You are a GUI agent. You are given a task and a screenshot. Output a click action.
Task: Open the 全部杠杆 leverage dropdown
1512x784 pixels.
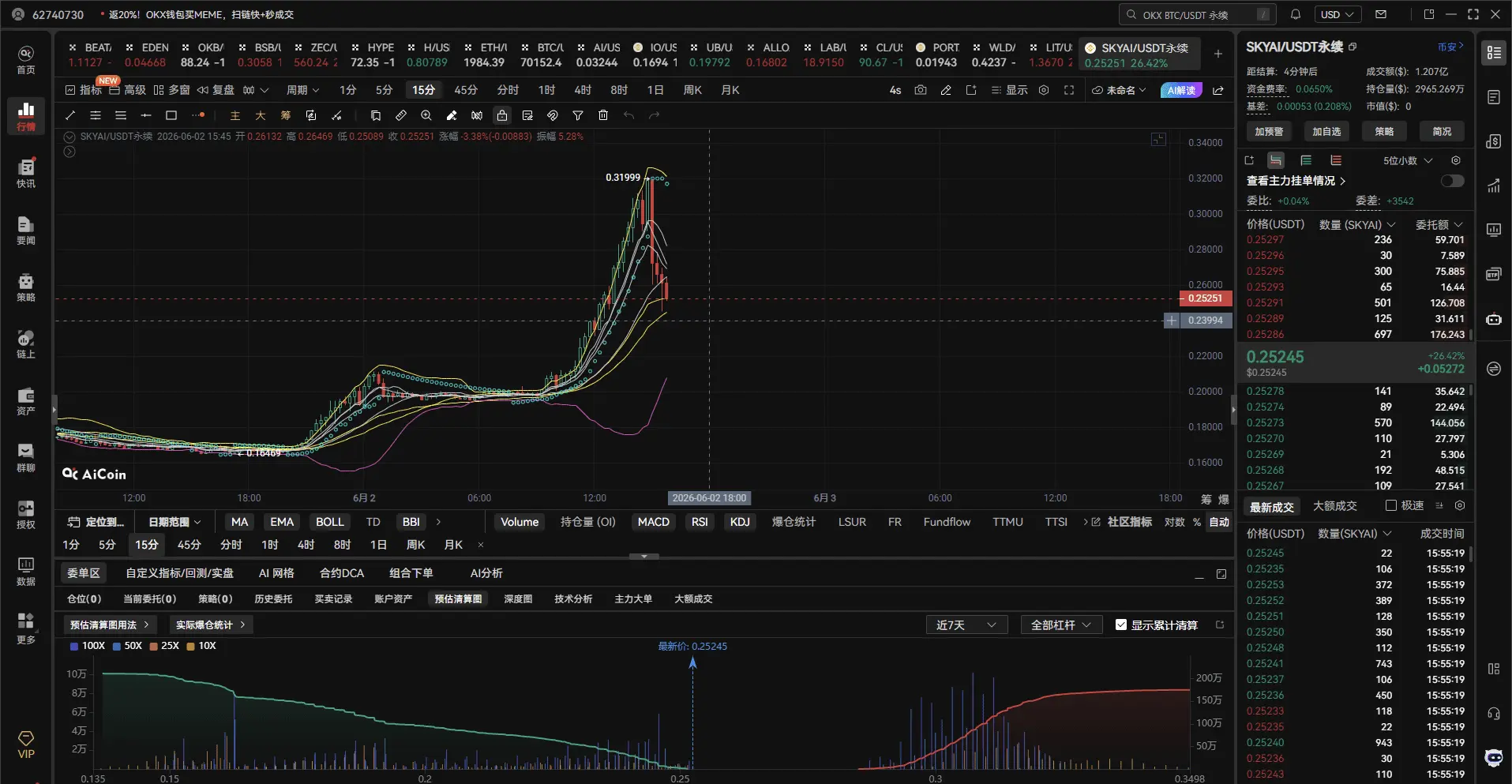click(x=1060, y=625)
